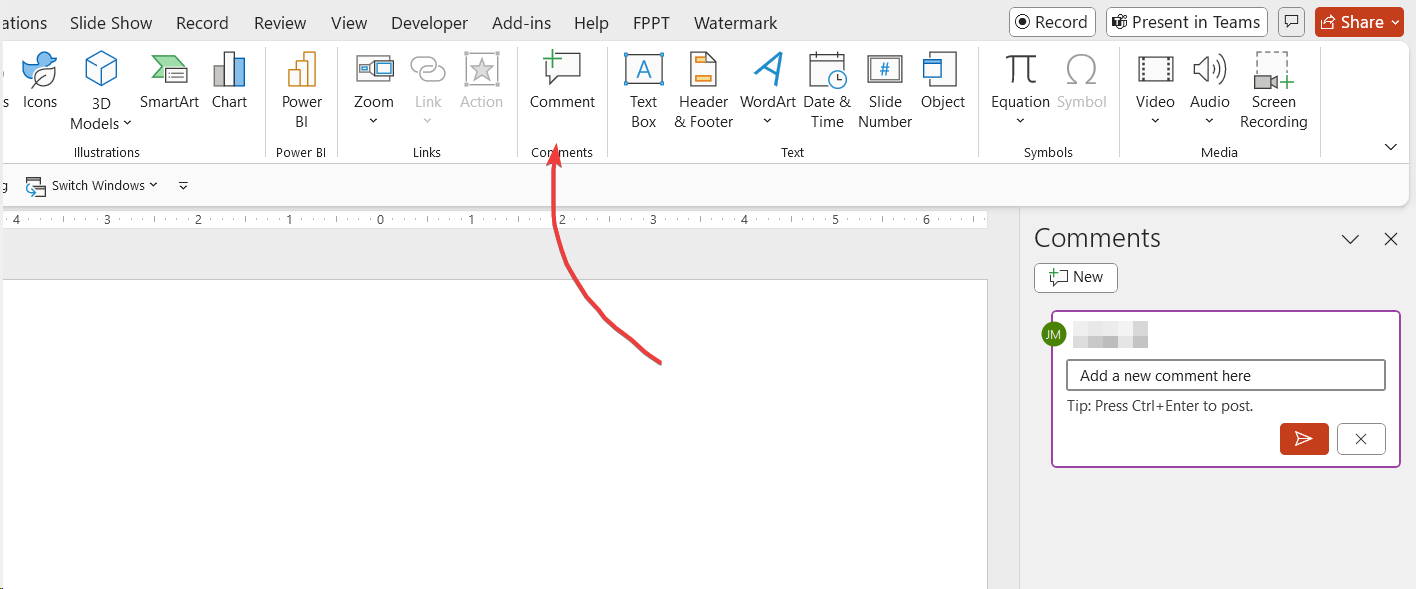
Task: Expand the Audio dropdown arrow
Action: click(1209, 122)
